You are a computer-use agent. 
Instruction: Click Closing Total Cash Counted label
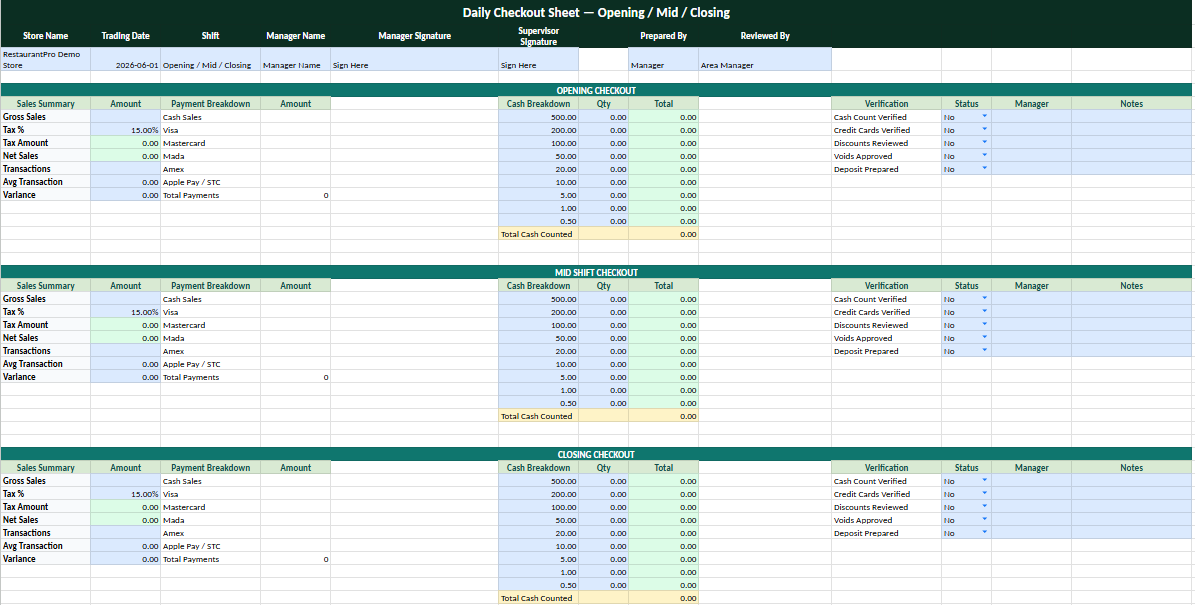point(537,598)
